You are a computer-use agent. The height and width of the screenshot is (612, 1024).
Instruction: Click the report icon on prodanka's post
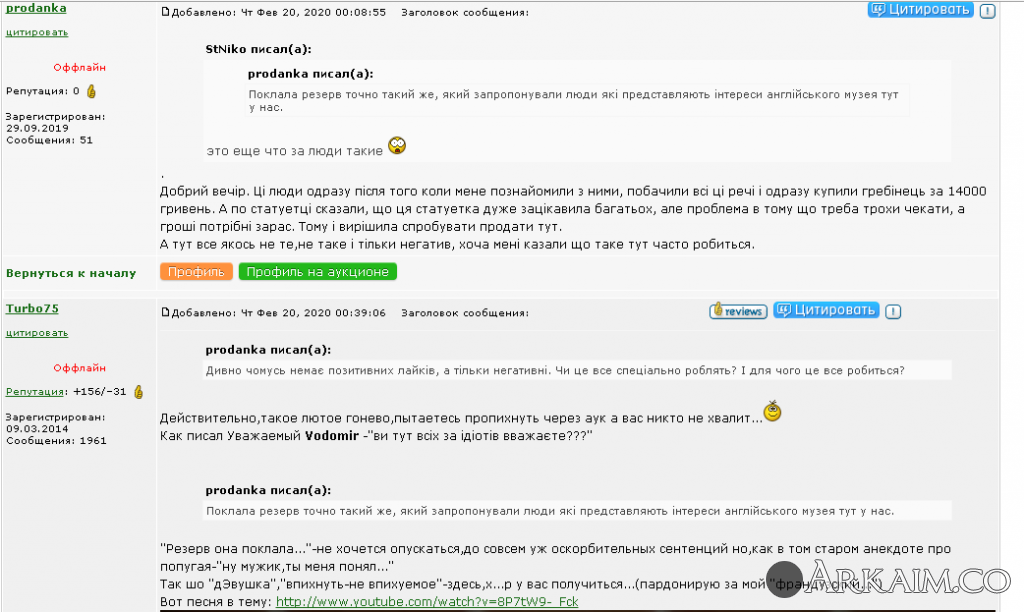tap(987, 11)
